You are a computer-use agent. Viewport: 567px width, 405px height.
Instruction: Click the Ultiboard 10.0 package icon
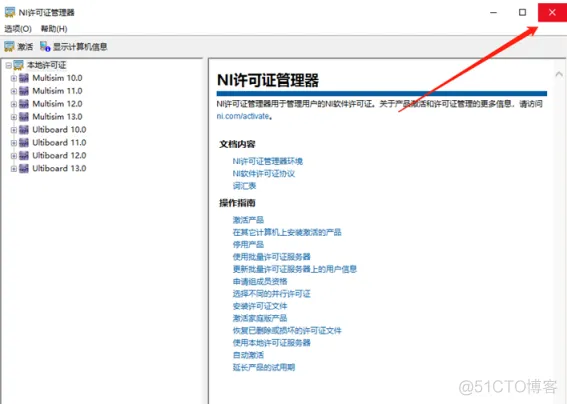(24, 130)
